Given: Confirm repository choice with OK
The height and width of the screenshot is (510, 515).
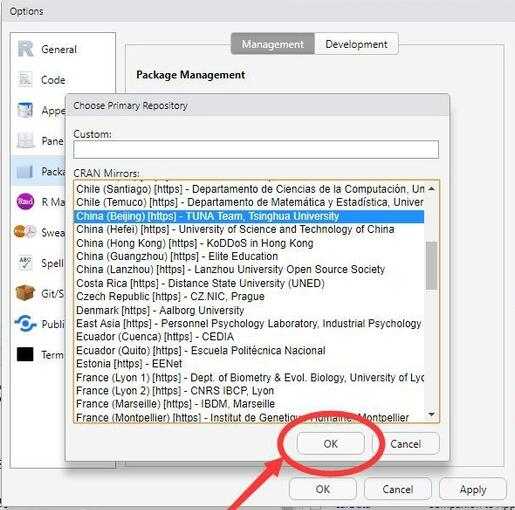Looking at the screenshot, I should pyautogui.click(x=331, y=444).
